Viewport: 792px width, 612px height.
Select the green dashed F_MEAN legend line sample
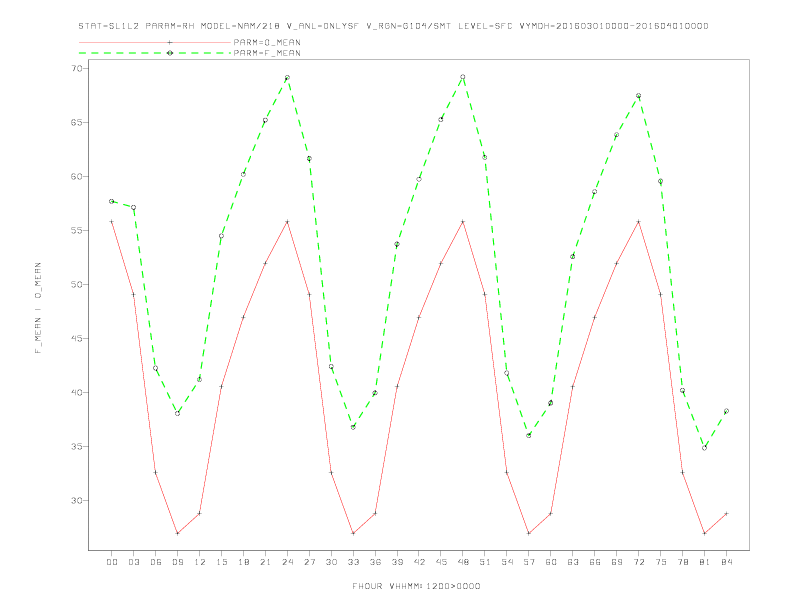(x=155, y=53)
